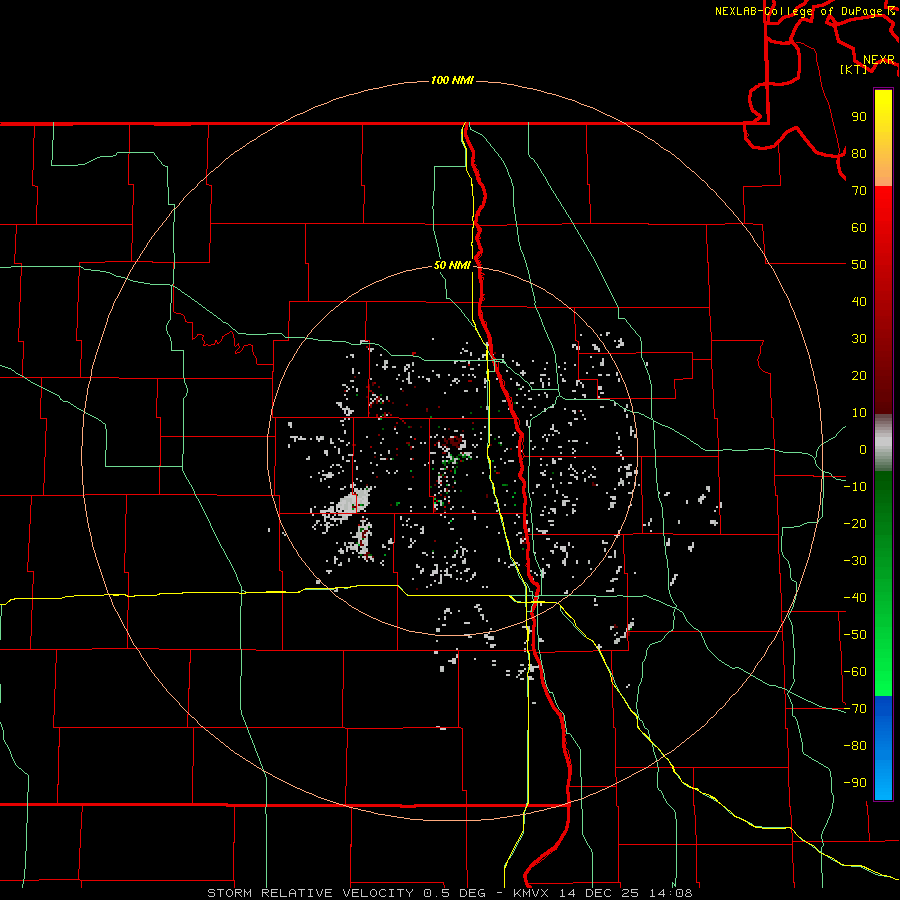Click the -40 value on the velocity scale

click(855, 598)
